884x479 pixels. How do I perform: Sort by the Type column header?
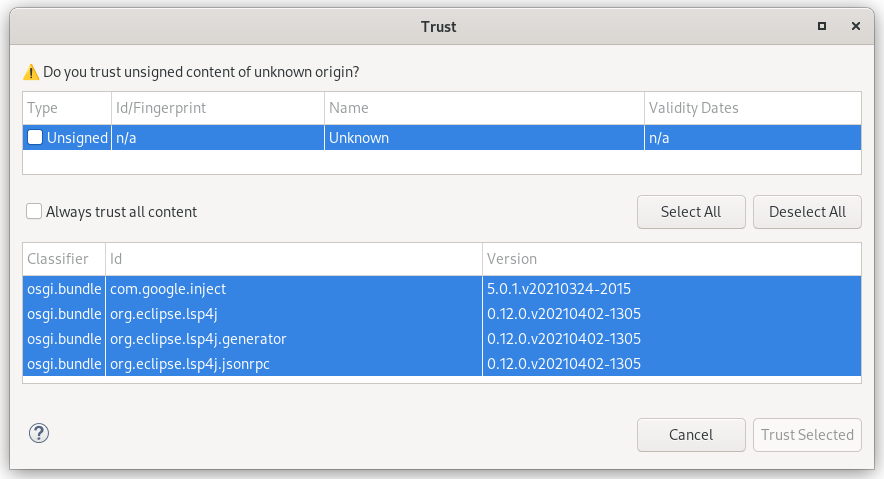coord(67,108)
